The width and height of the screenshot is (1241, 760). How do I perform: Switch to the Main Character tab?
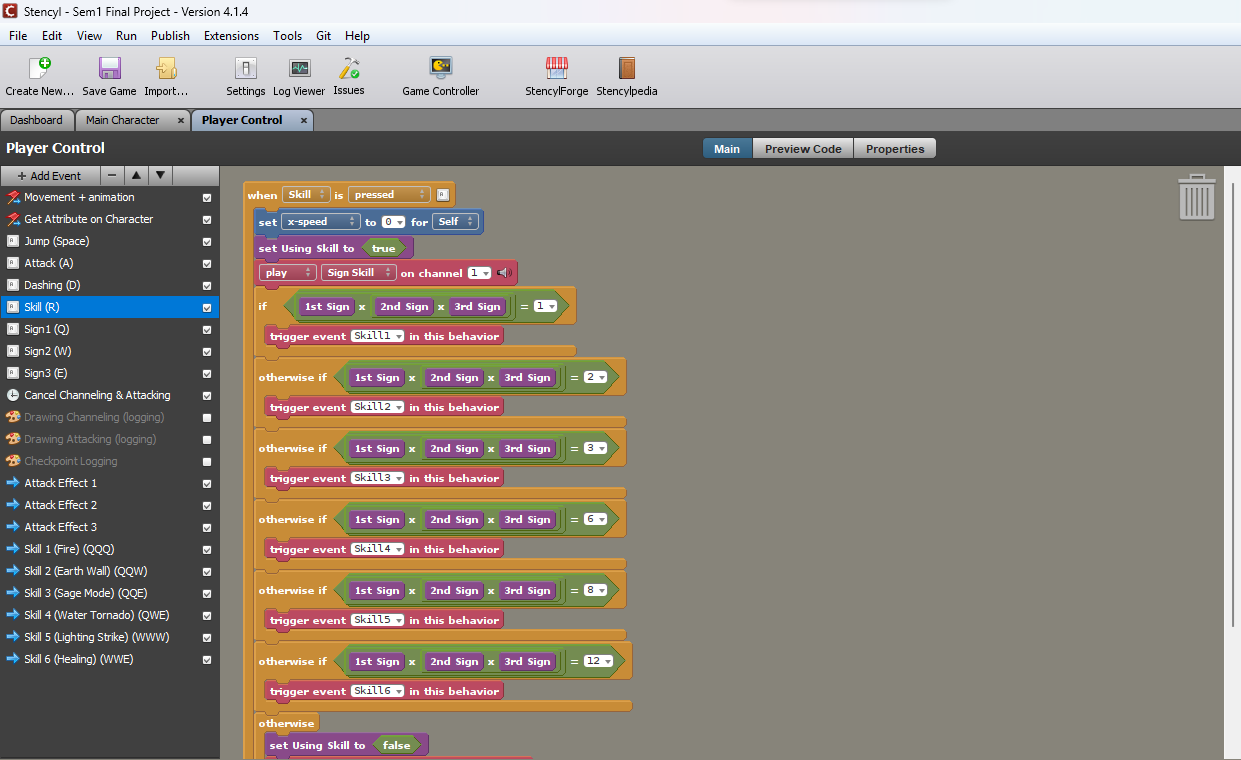point(122,120)
